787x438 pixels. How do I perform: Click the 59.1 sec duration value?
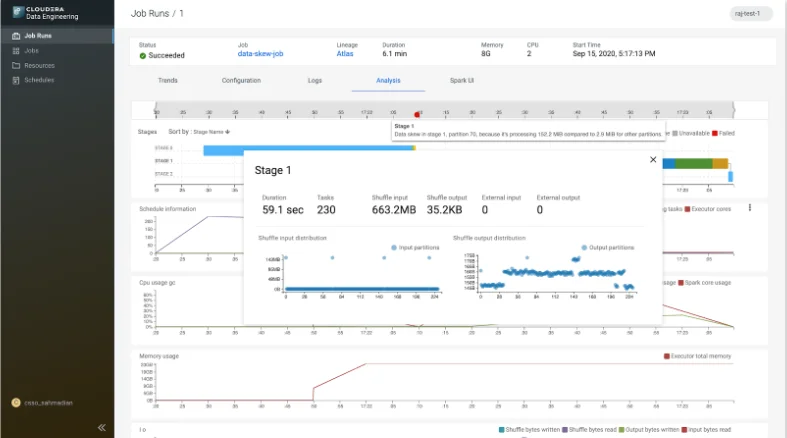tap(283, 210)
